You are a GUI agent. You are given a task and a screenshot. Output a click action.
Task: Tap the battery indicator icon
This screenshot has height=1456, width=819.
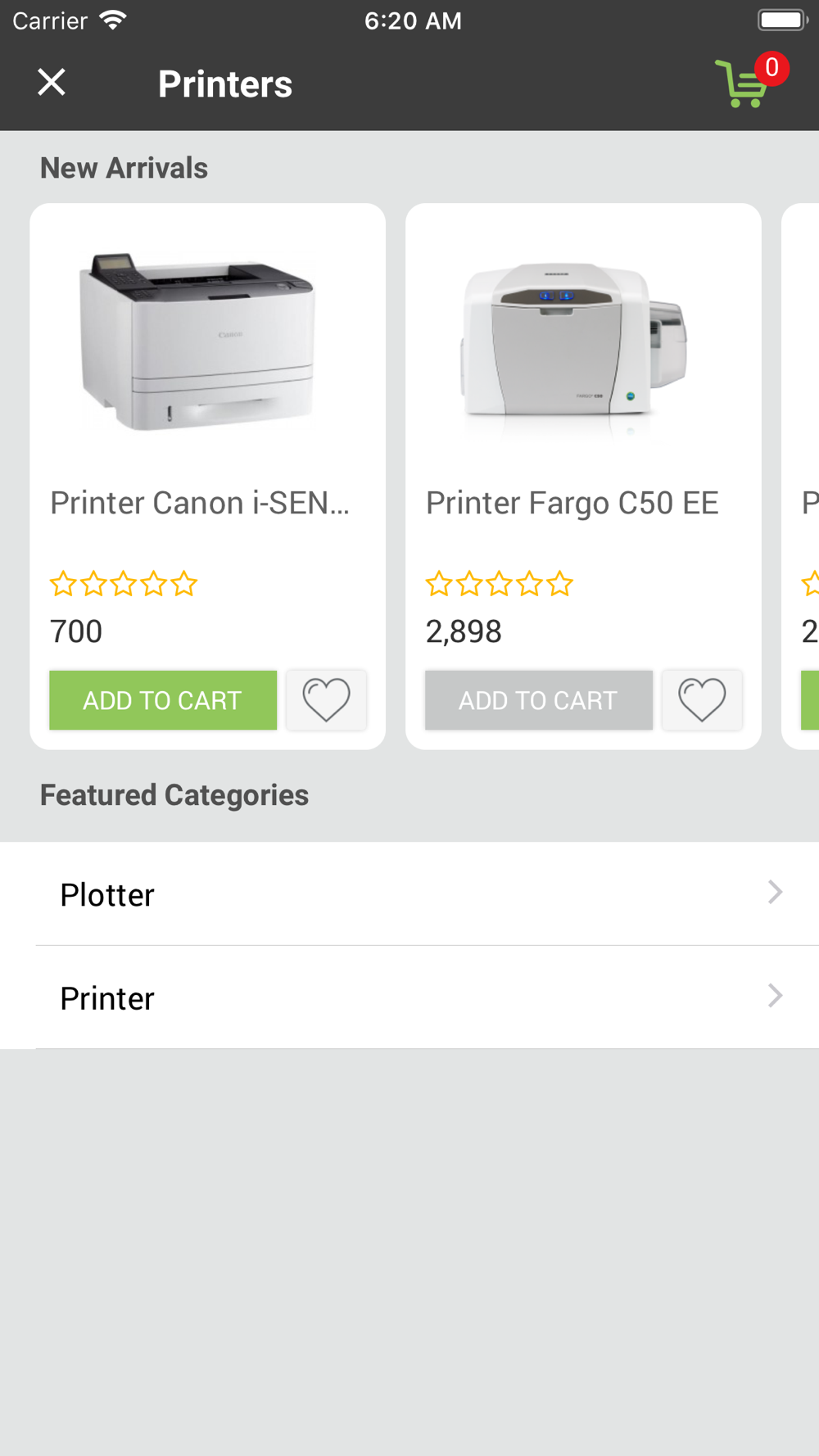pyautogui.click(x=782, y=20)
